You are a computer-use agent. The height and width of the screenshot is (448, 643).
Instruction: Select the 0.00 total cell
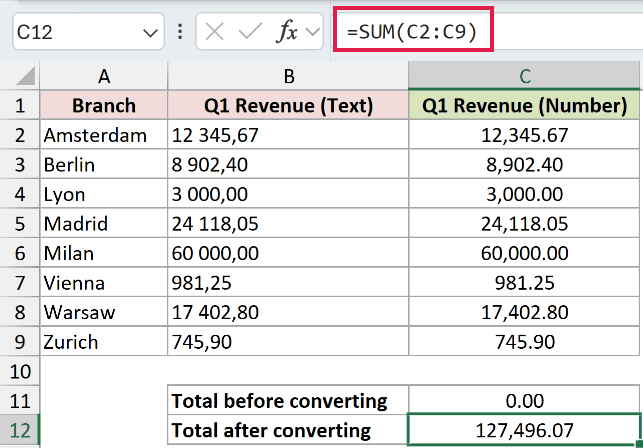(524, 401)
